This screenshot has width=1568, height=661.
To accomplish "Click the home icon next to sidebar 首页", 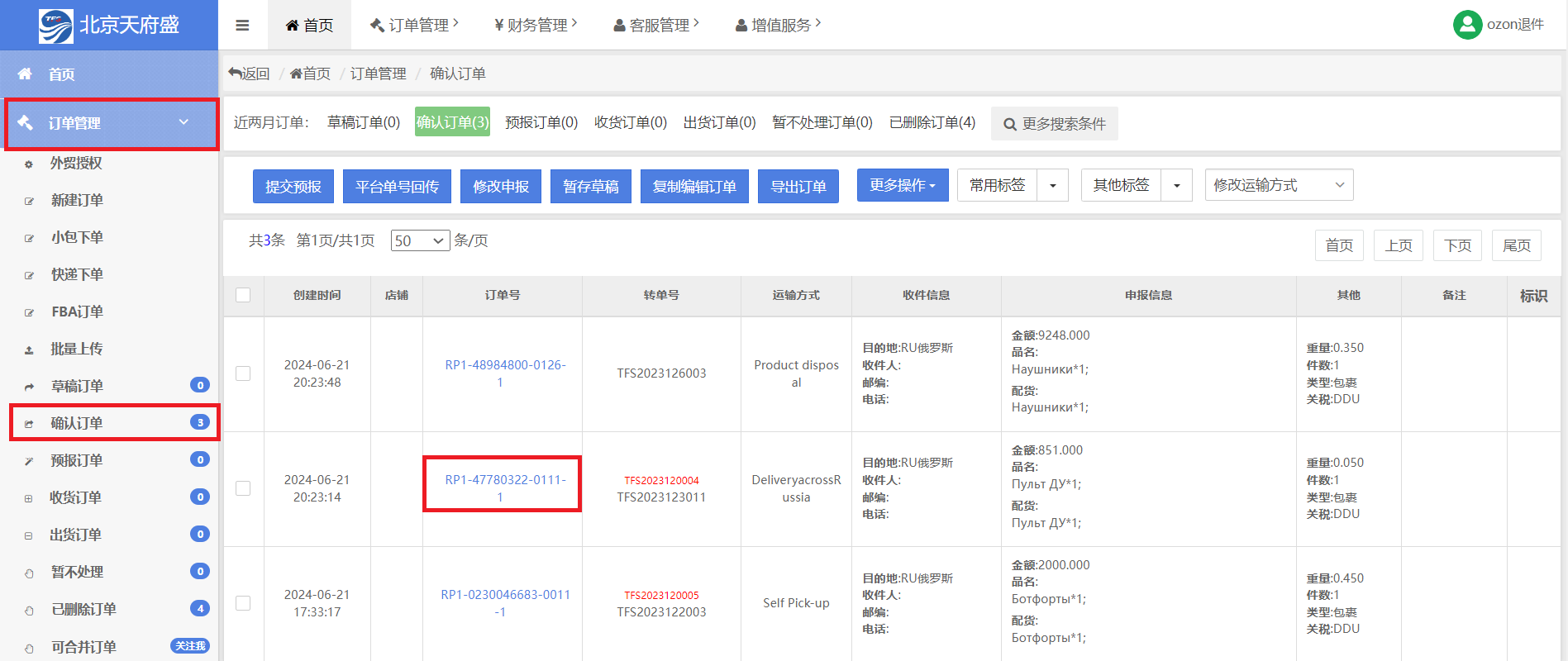I will click(25, 74).
